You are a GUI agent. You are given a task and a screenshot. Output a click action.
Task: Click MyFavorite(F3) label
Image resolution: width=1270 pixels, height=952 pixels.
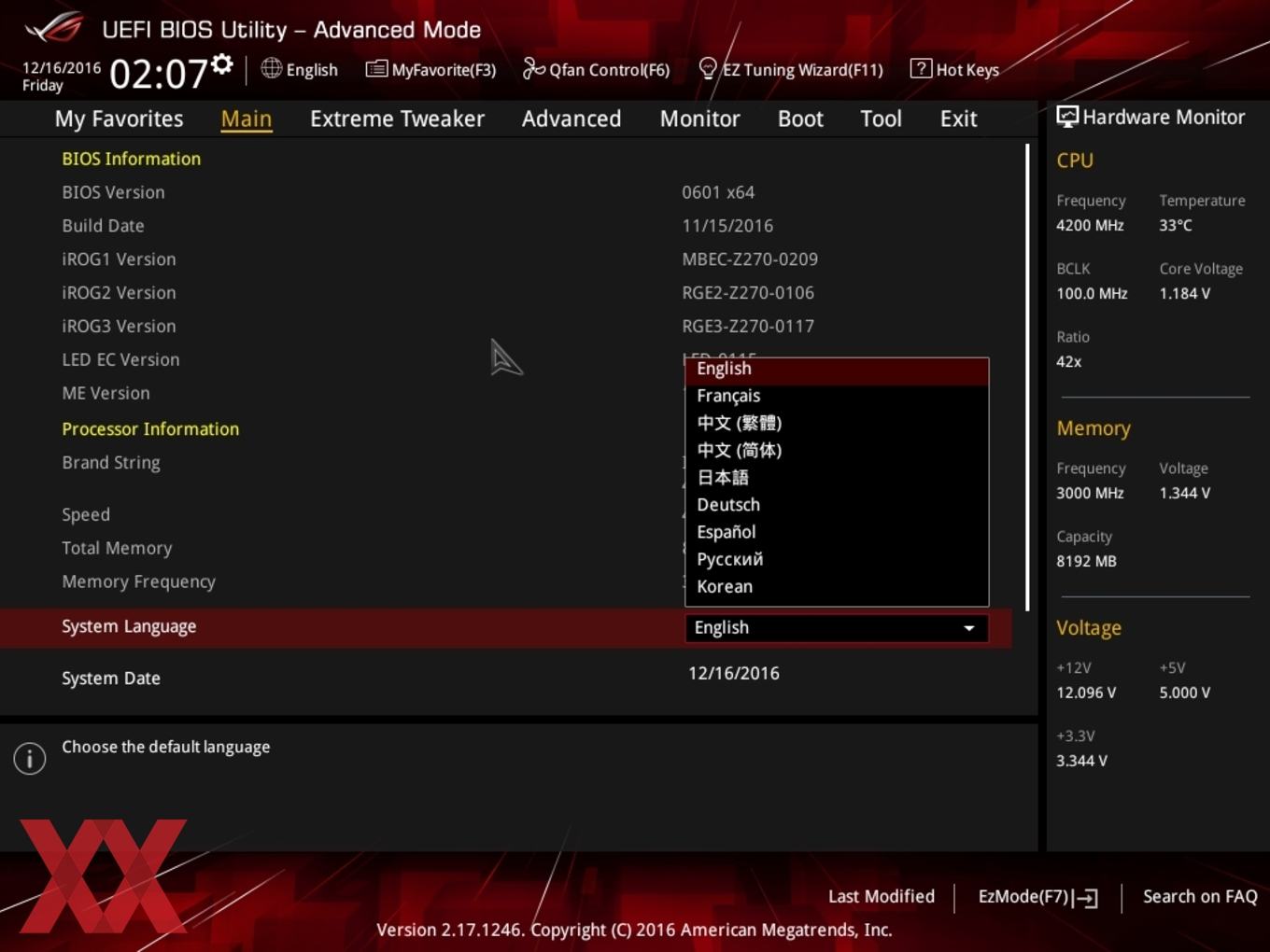(444, 70)
